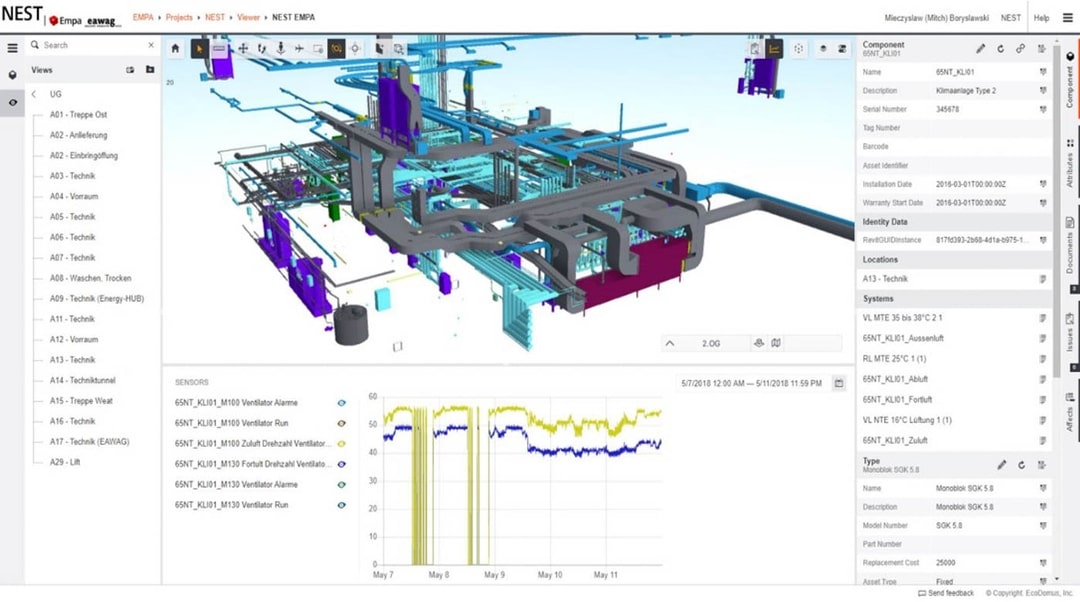Screen dimensions: 1080x602
Task: Hide the 65NT_KLI01_M130 Ventilator Run sensor
Action: pos(341,505)
